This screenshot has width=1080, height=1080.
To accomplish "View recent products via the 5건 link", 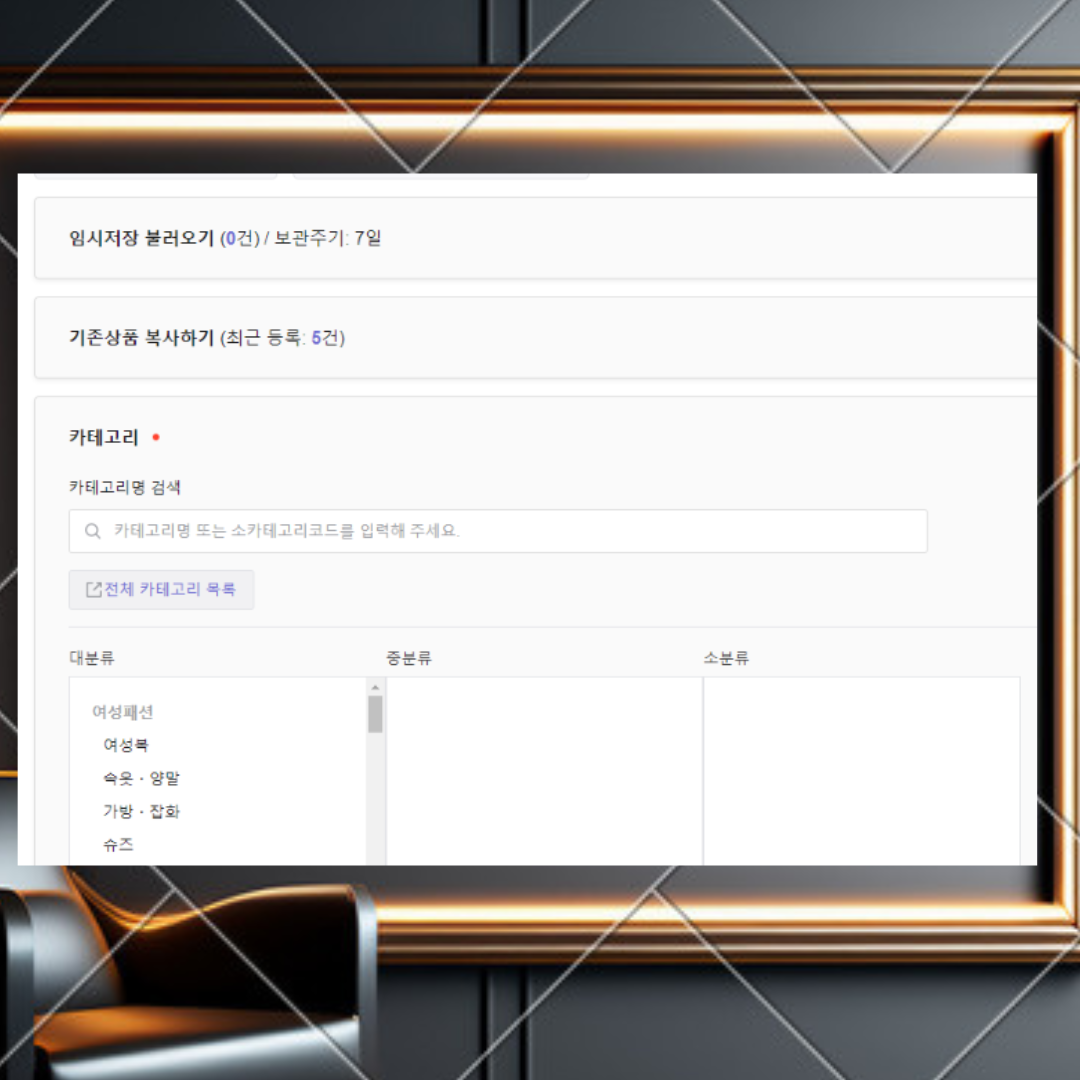I will [x=325, y=337].
